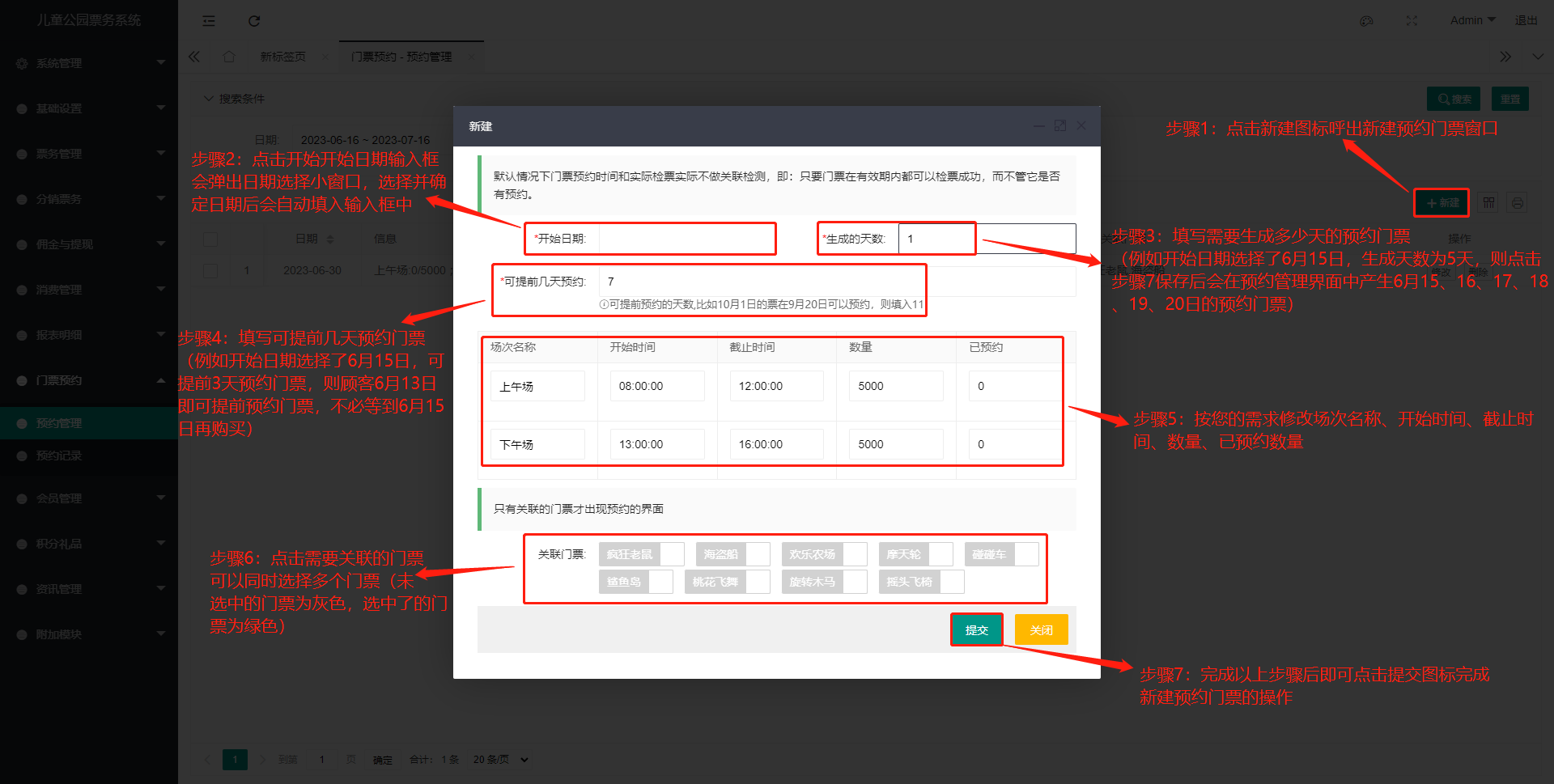Click the tab scroll-right double chevron
1554x784 pixels.
pos(1505,57)
